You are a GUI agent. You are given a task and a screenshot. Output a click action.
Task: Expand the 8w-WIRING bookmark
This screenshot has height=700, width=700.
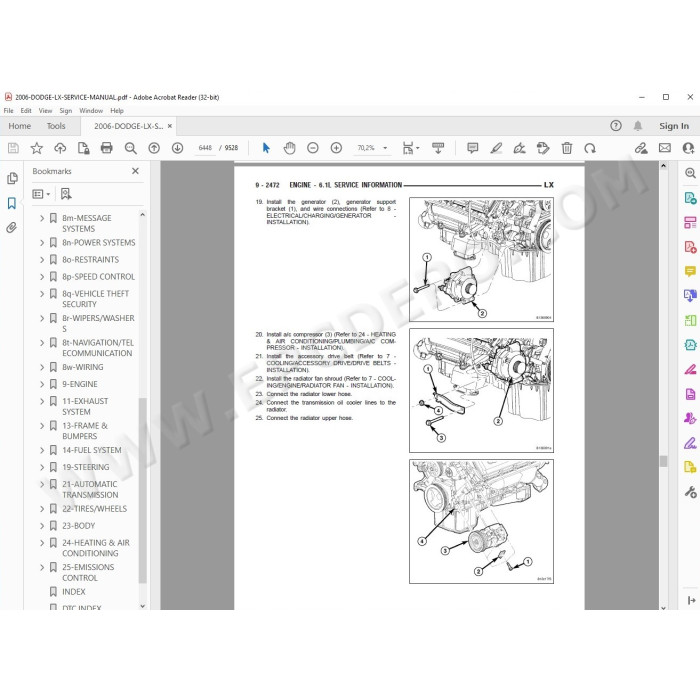(42, 367)
